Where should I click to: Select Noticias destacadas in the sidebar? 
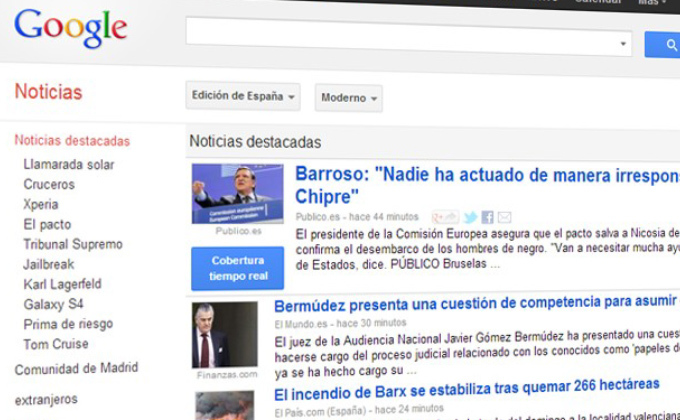72,141
